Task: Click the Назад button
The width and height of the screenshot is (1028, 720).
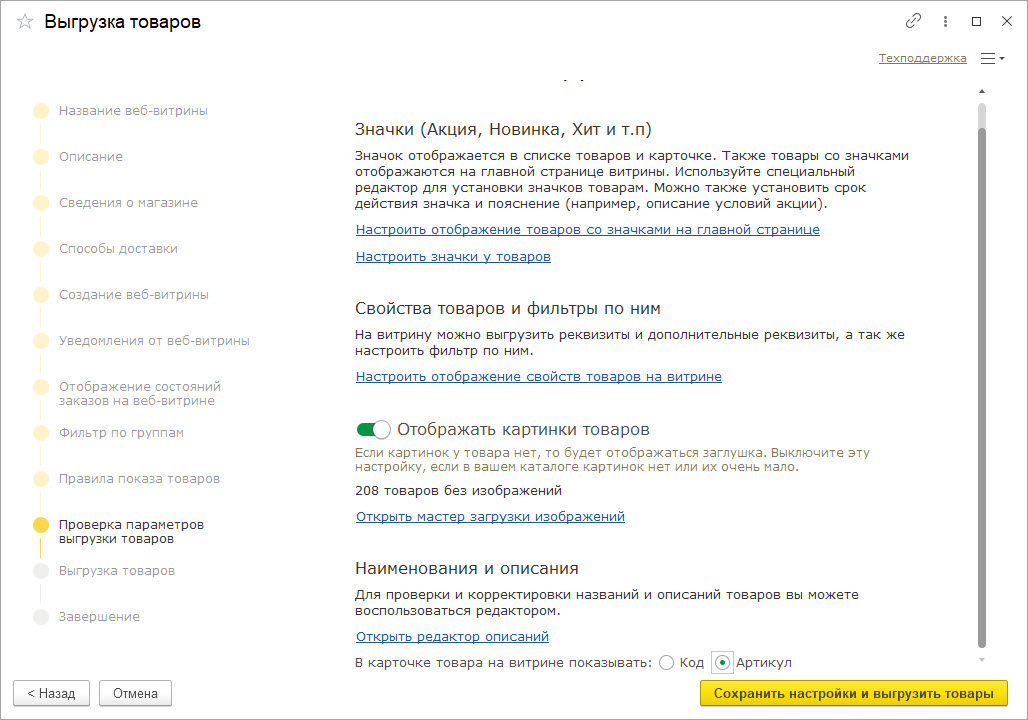Action: point(51,693)
